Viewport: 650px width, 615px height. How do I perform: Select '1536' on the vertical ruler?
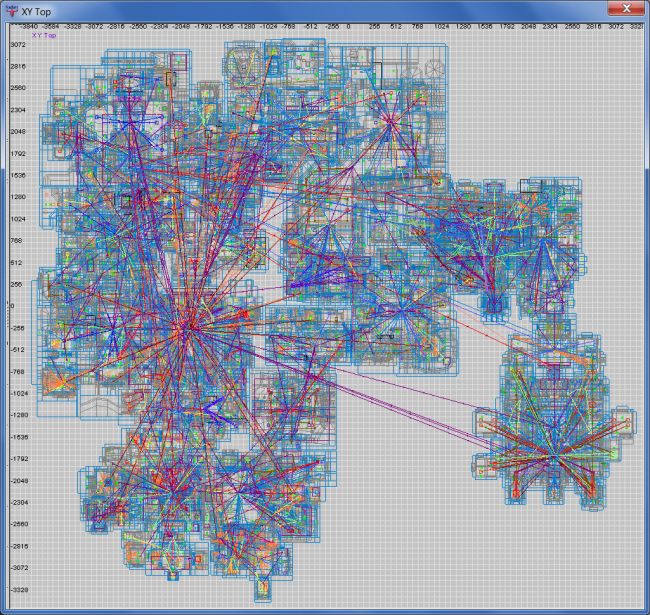click(18, 175)
